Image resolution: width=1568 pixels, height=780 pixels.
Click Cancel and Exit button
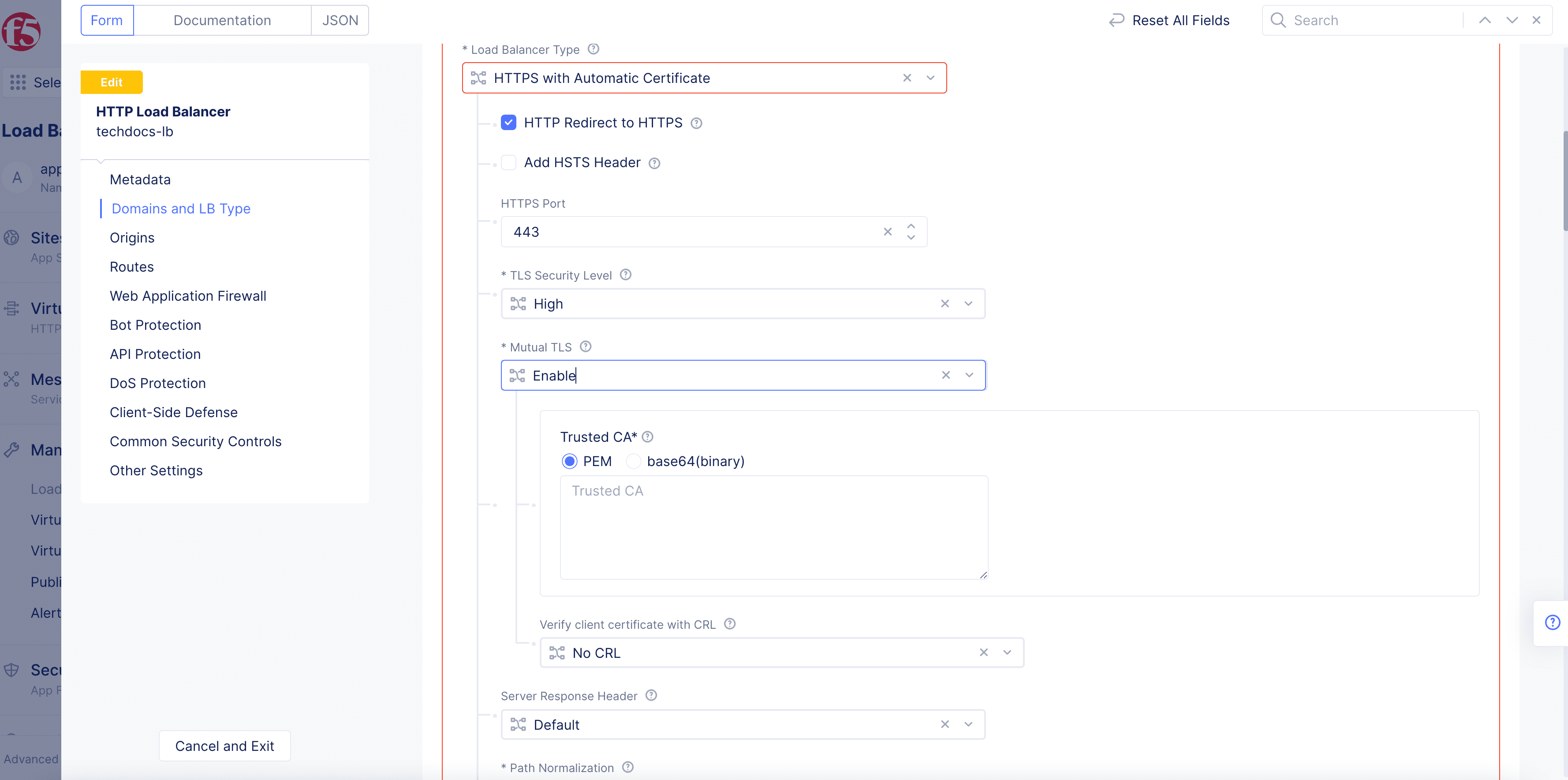click(224, 746)
